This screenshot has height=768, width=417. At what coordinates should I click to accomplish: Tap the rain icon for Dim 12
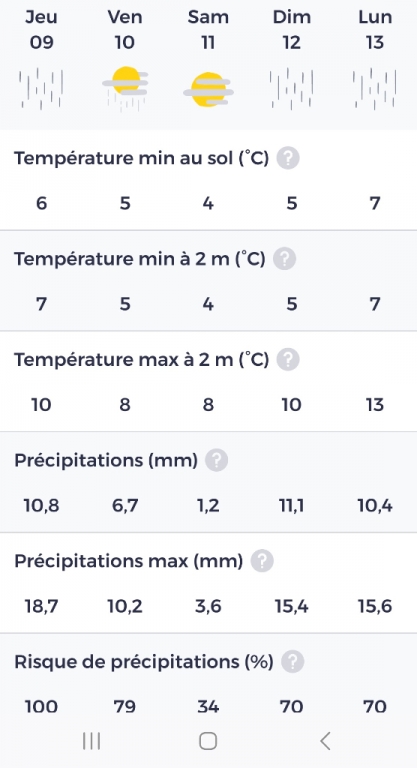click(x=292, y=89)
